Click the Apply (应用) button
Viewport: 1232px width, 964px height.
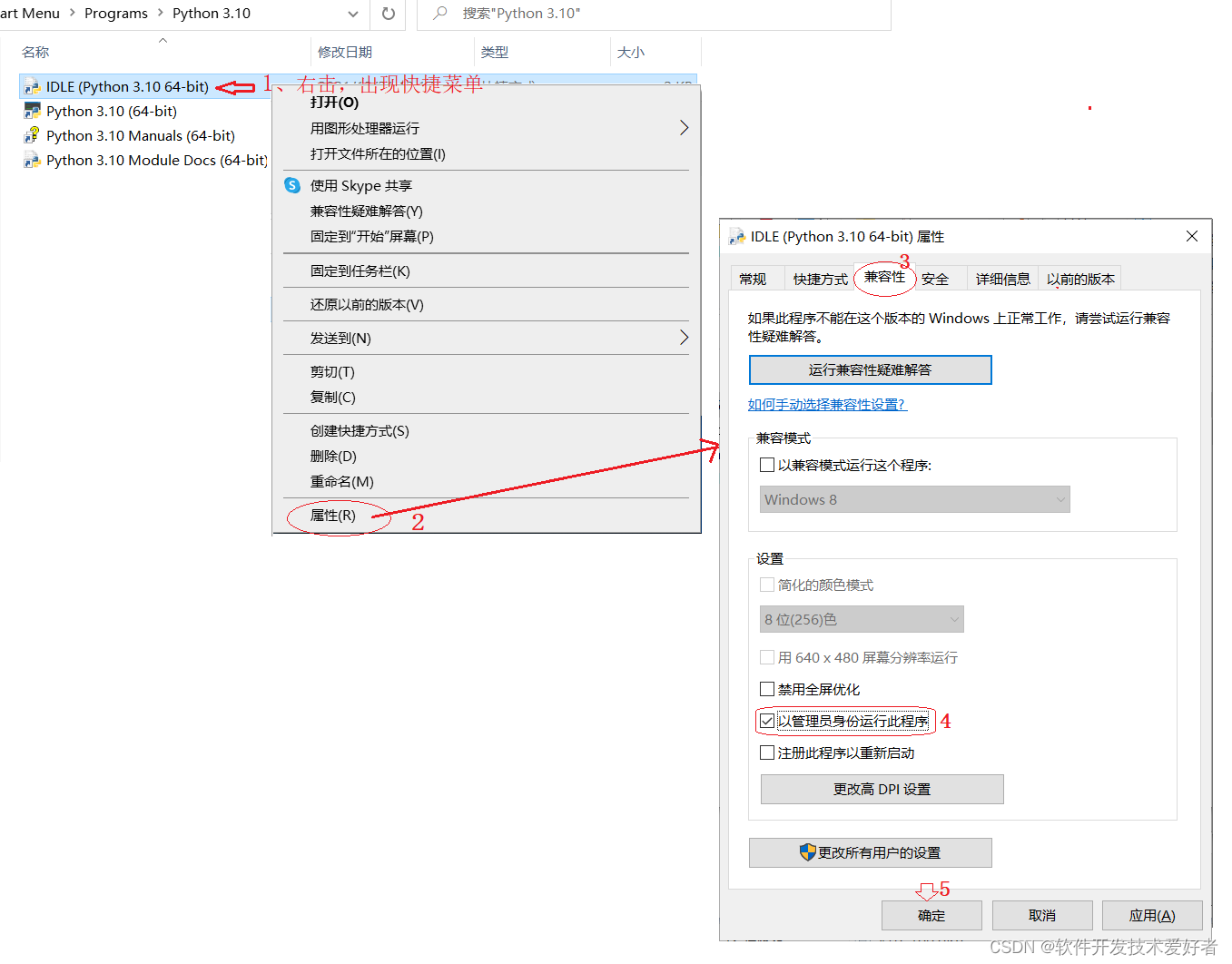tap(1152, 915)
